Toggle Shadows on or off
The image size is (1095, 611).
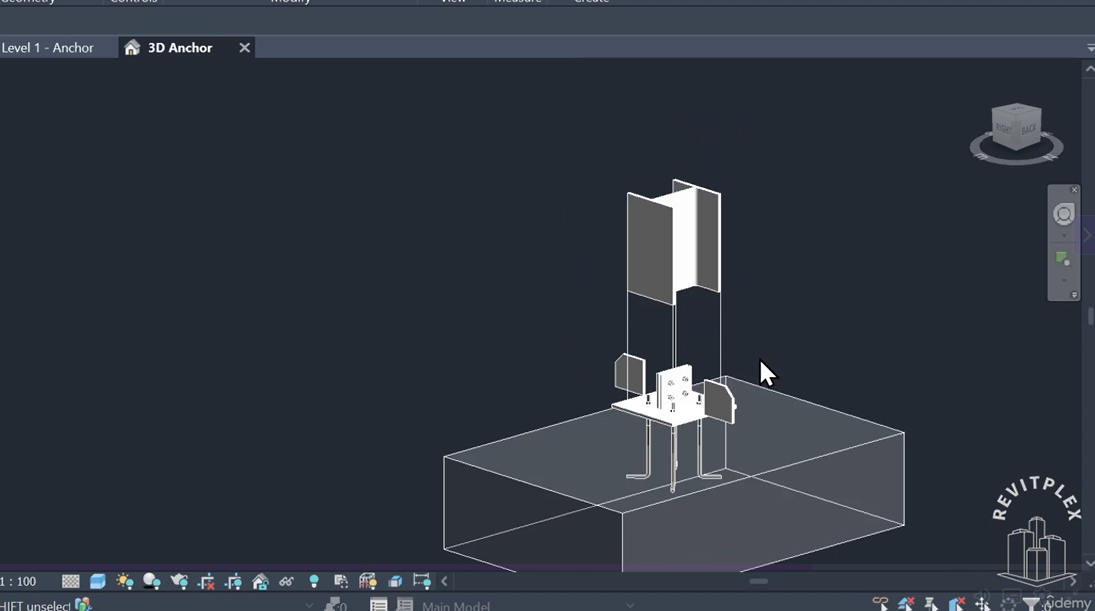[x=152, y=581]
